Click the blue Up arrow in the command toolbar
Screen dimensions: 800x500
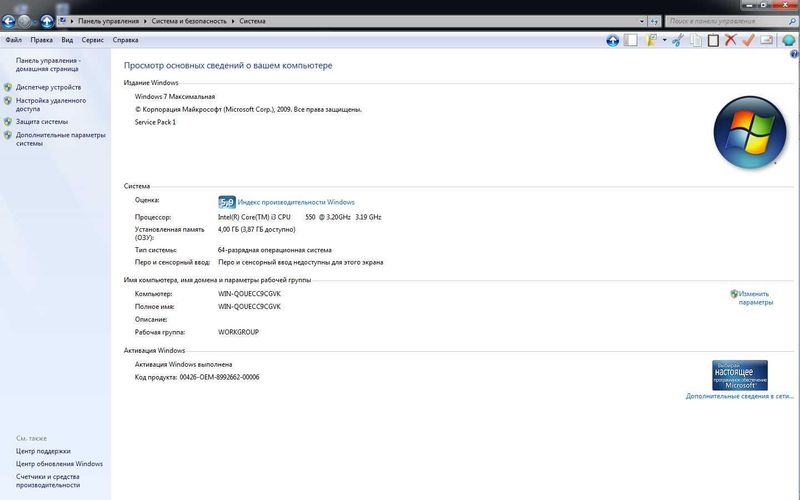[613, 40]
